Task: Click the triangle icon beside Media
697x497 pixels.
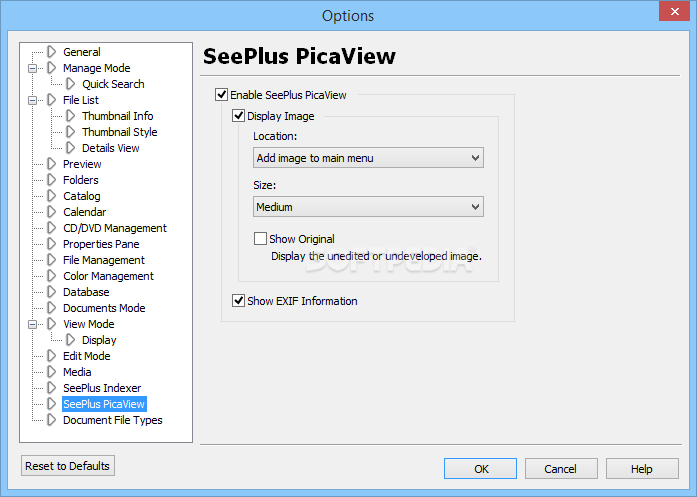Action: (52, 372)
